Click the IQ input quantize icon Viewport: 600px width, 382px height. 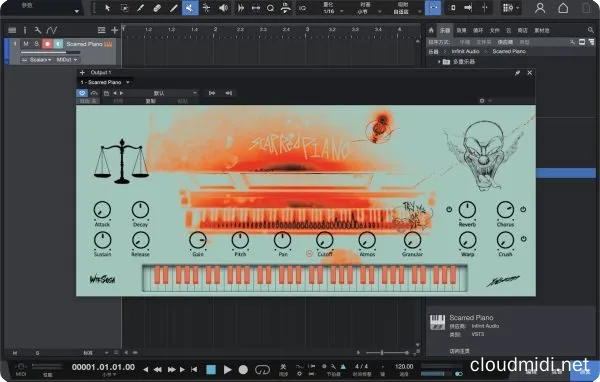[x=302, y=8]
